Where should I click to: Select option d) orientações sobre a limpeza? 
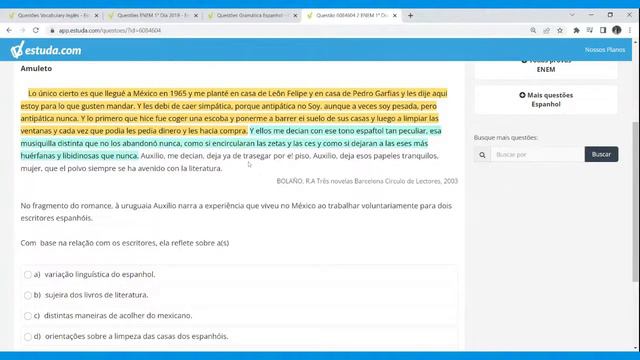tap(28, 337)
